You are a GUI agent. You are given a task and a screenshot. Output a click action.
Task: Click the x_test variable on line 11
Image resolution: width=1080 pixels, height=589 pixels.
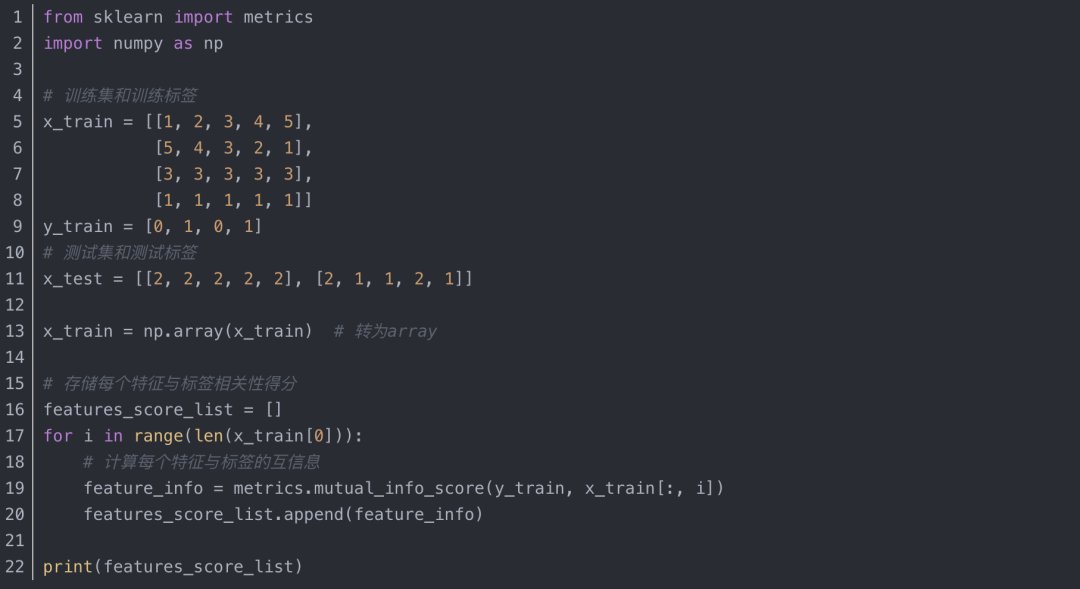tap(73, 279)
